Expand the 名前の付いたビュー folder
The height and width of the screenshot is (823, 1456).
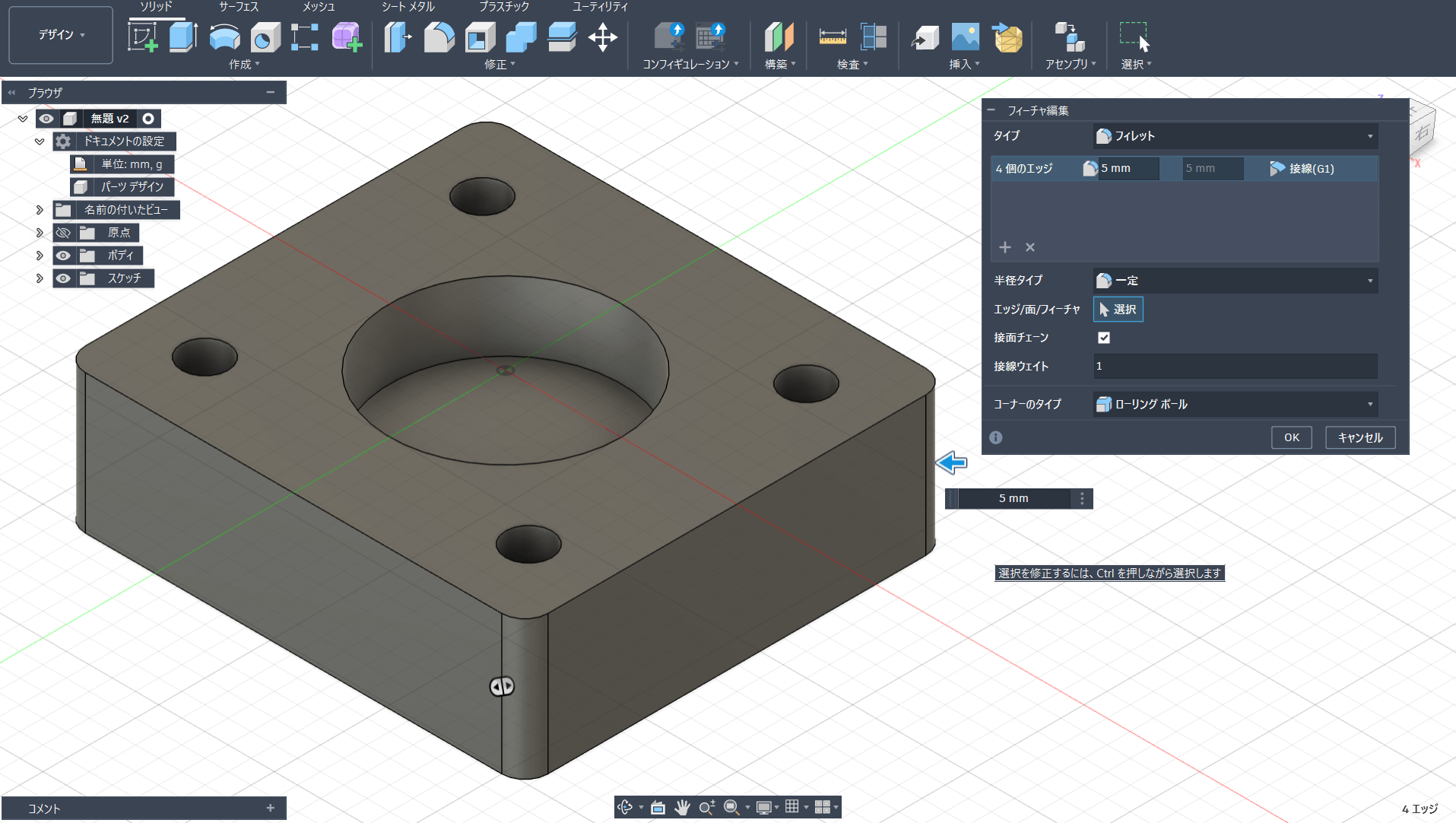coord(40,210)
